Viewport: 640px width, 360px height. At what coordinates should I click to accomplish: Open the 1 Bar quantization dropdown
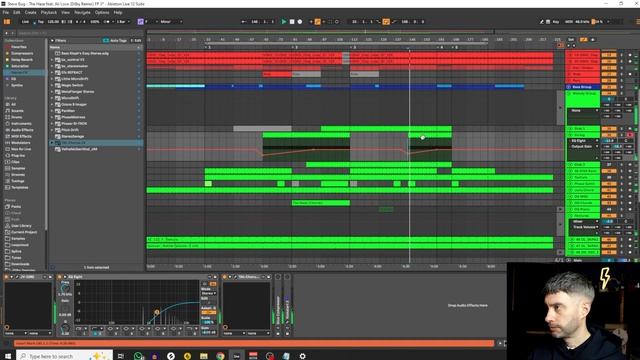(x=123, y=22)
